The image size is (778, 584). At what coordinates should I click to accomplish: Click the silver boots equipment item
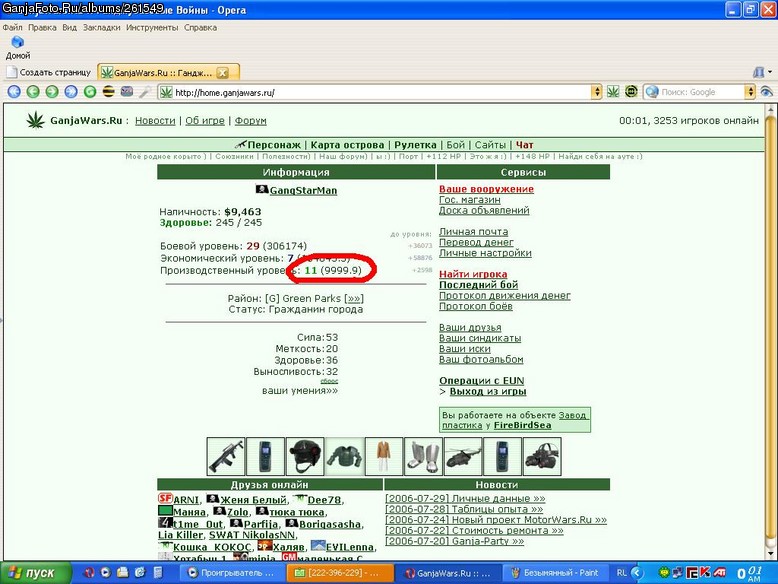(x=423, y=456)
